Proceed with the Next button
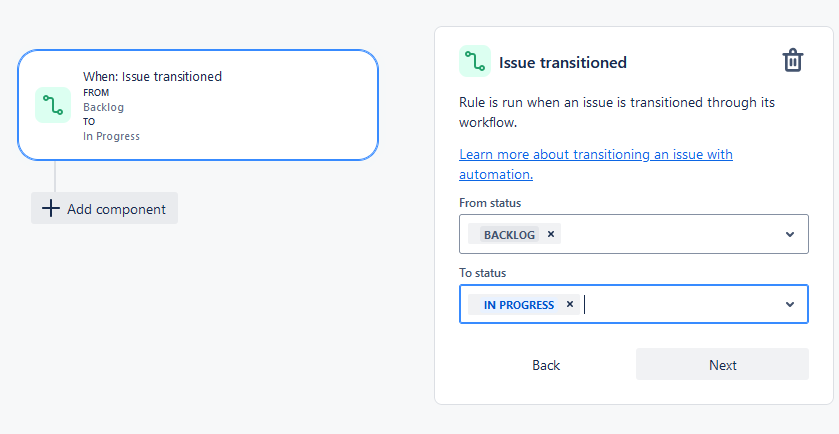Viewport: 839px width, 434px height. [x=722, y=364]
